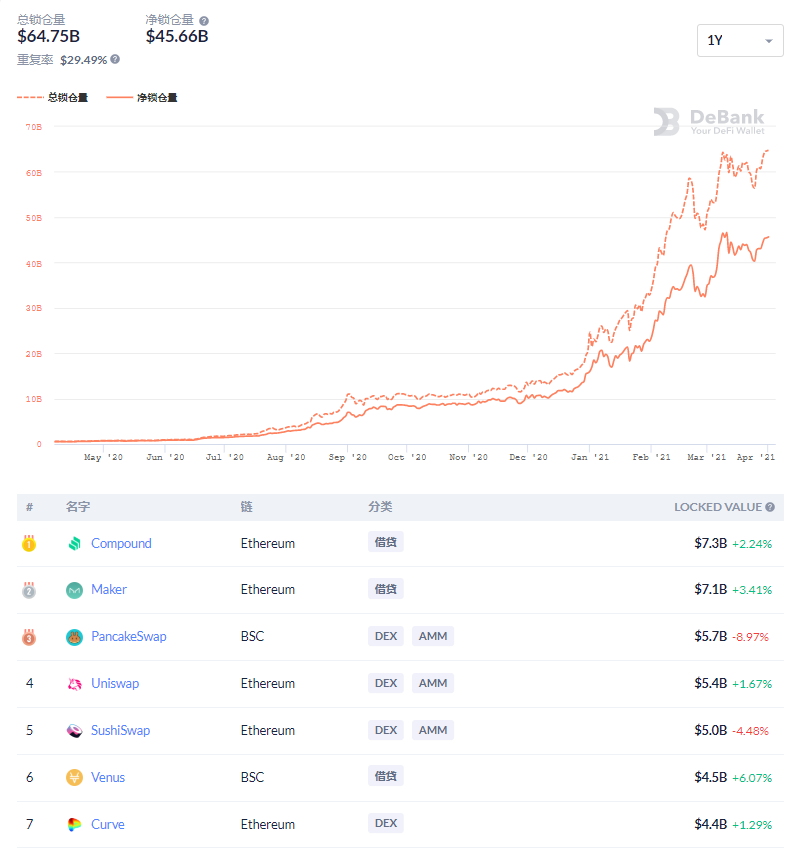This screenshot has height=849, width=795.
Task: Click the Apr '21 x-axis label
Action: pyautogui.click(x=755, y=458)
